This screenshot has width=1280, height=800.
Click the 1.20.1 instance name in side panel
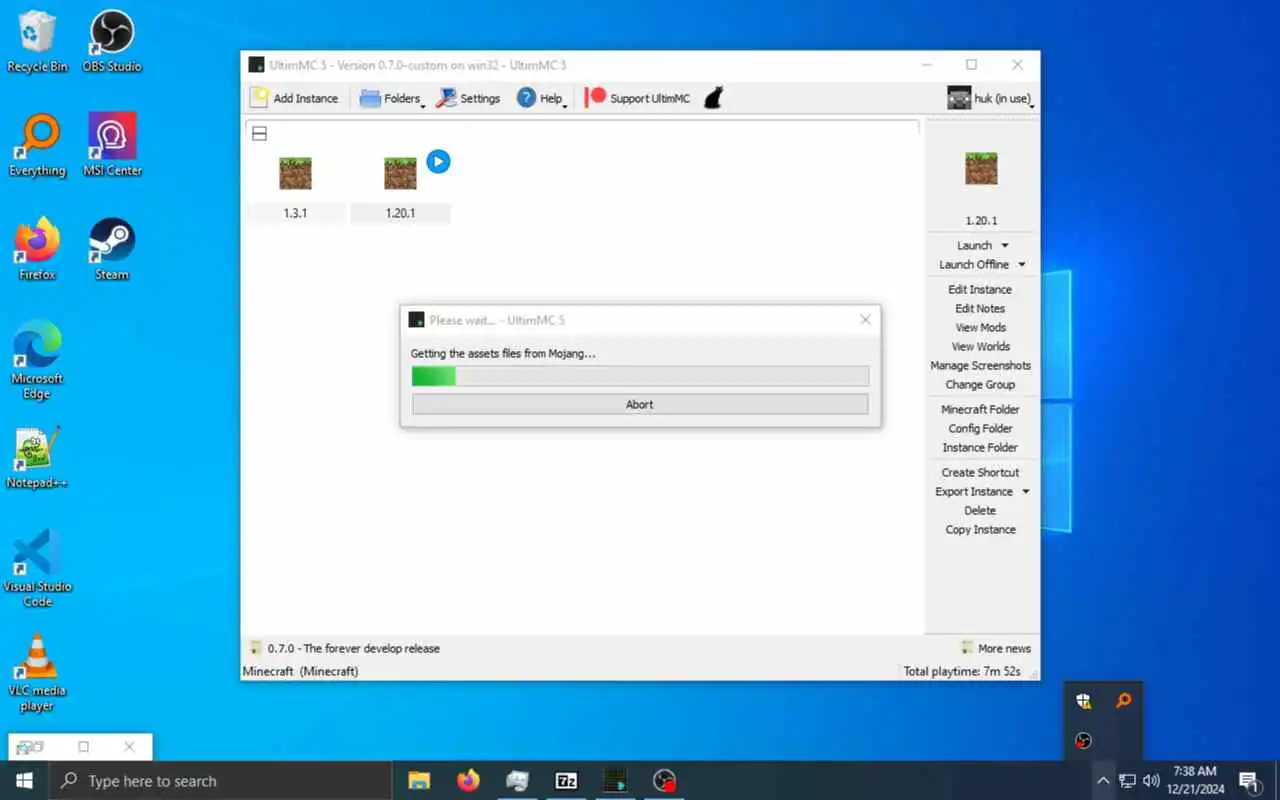[981, 220]
